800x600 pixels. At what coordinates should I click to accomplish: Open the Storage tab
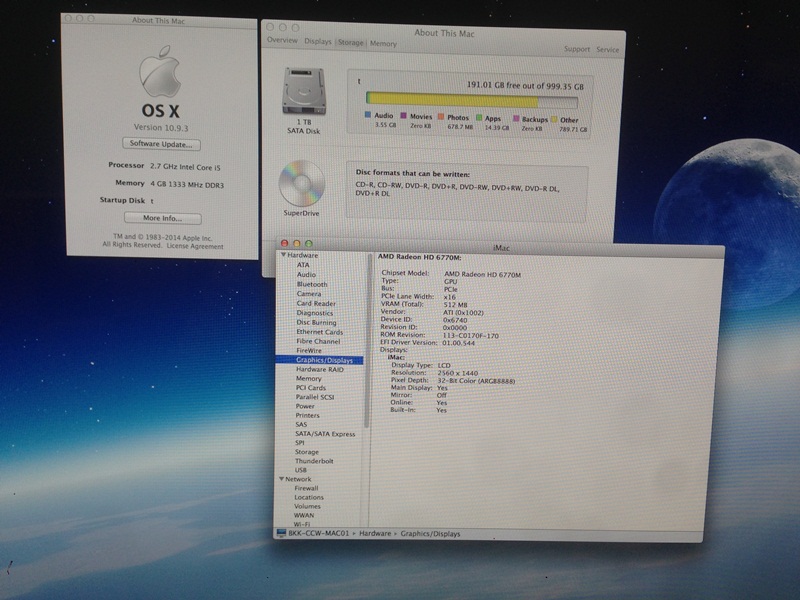click(351, 42)
